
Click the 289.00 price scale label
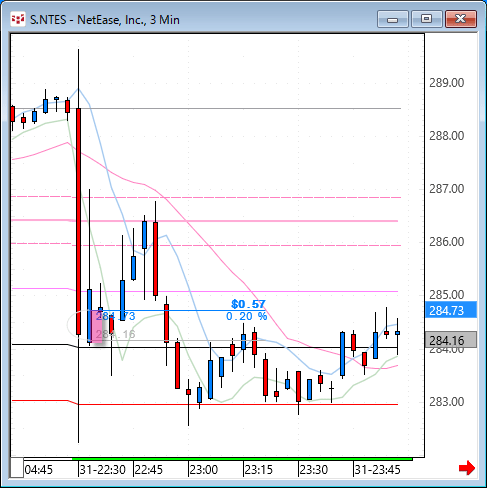(x=446, y=83)
